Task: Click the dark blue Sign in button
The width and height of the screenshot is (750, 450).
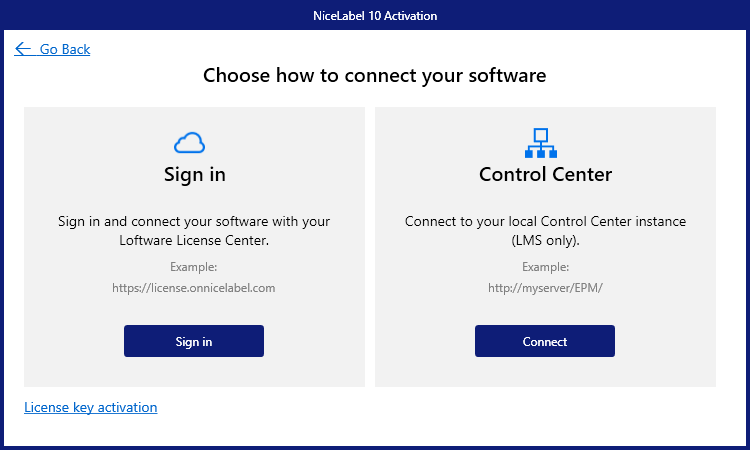Action: [194, 341]
